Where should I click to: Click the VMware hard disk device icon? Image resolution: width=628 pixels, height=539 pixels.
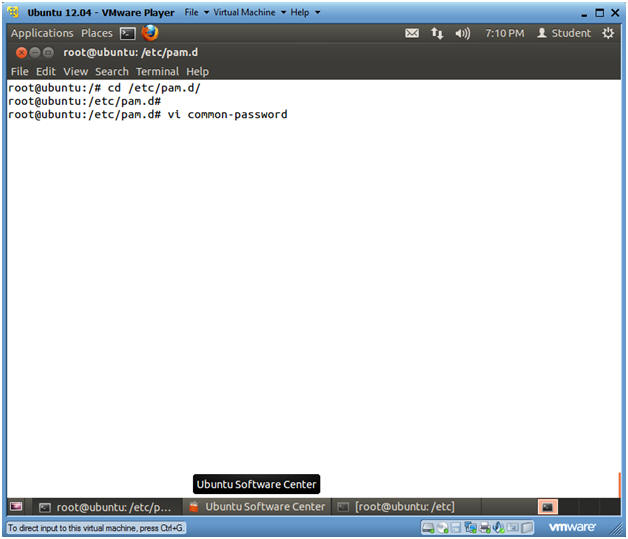428,528
